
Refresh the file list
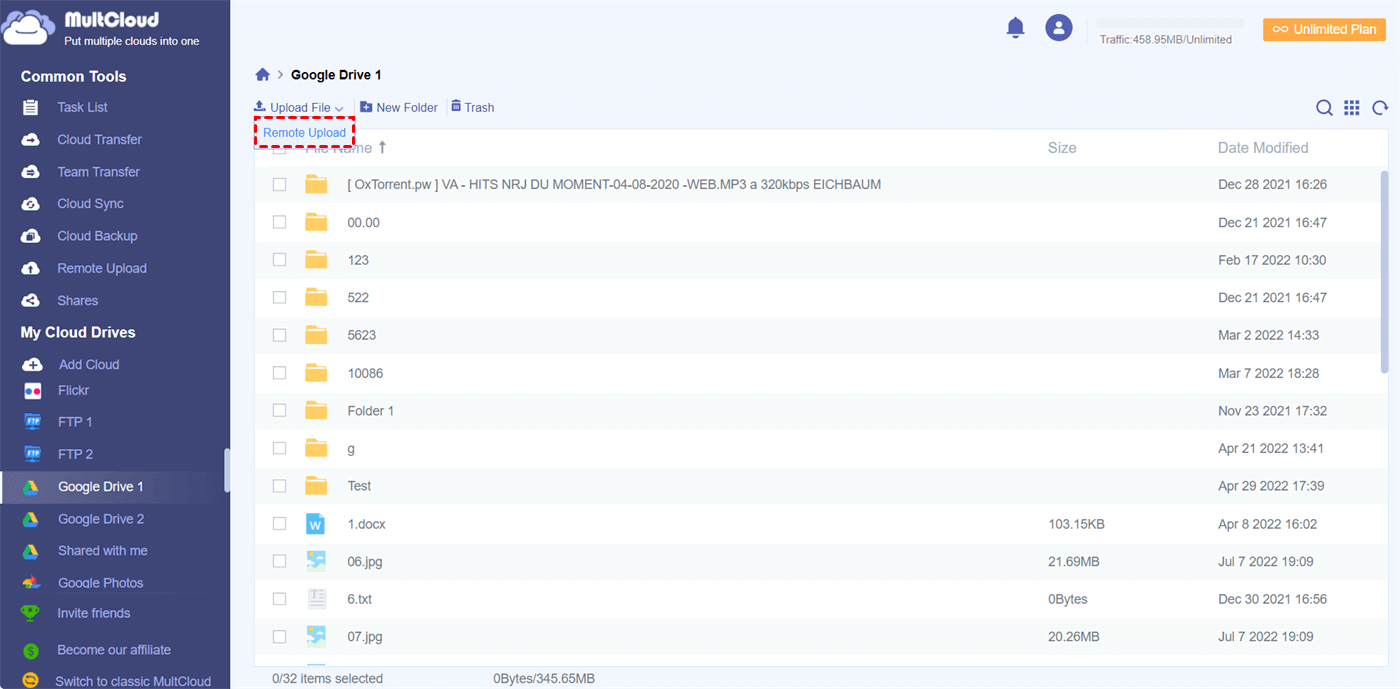[1380, 108]
